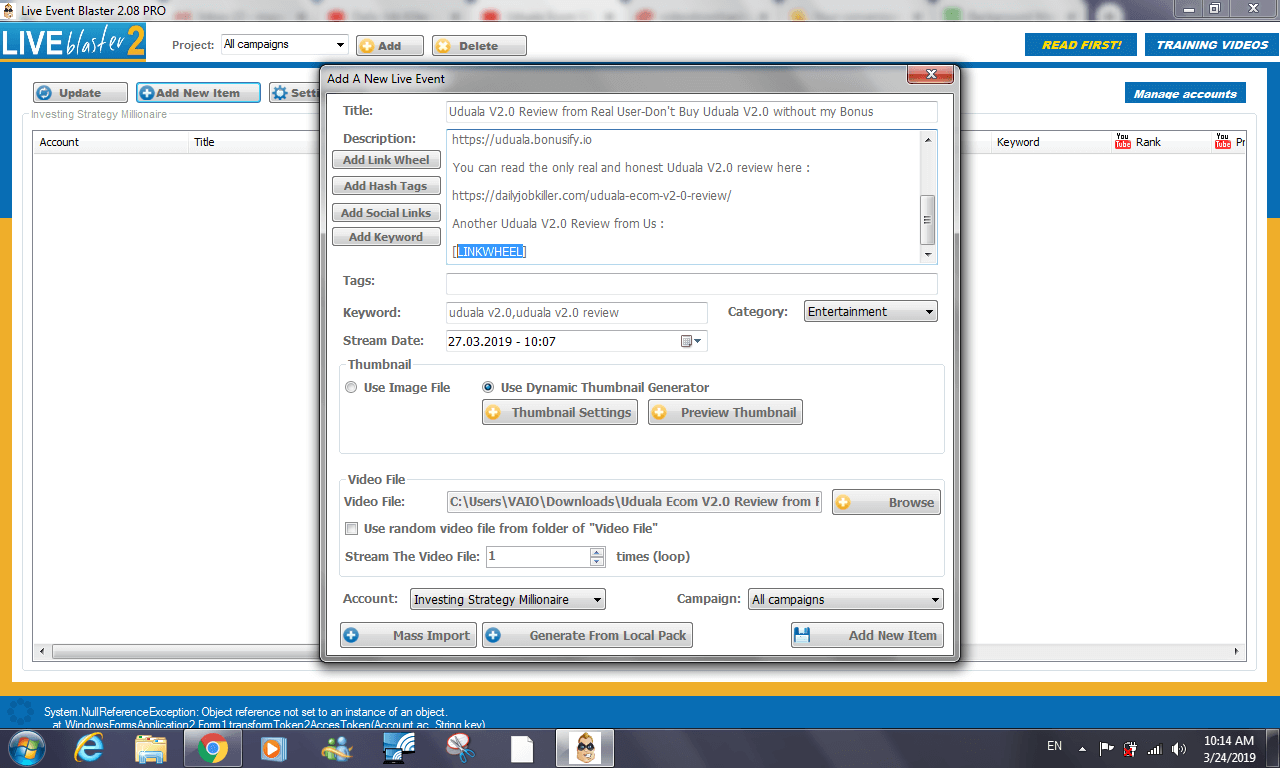Increase the stream loop count with up arrow
Screen dimensions: 1280x768
597,552
